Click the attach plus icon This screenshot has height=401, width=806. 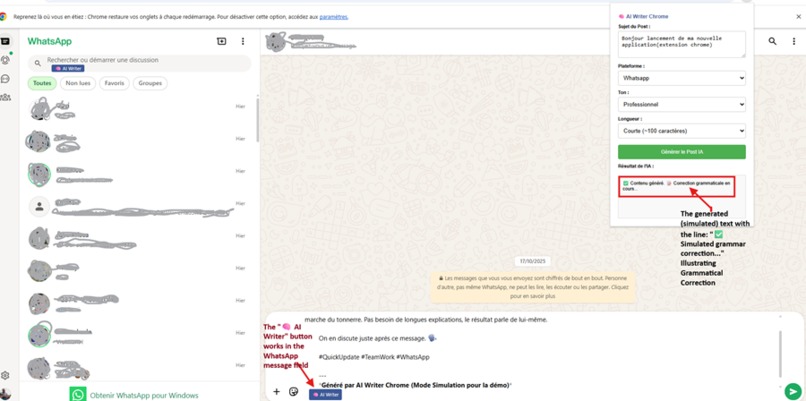pos(276,392)
